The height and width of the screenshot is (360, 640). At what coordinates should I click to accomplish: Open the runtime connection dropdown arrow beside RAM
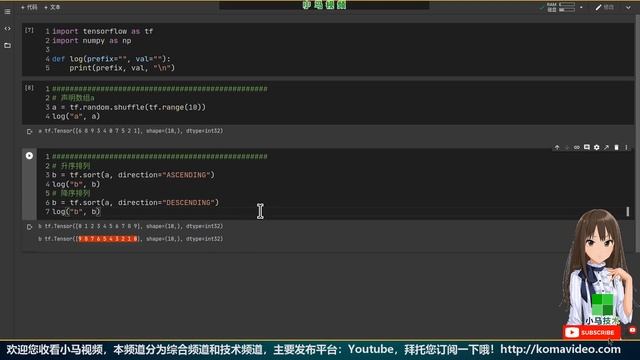(x=581, y=7)
